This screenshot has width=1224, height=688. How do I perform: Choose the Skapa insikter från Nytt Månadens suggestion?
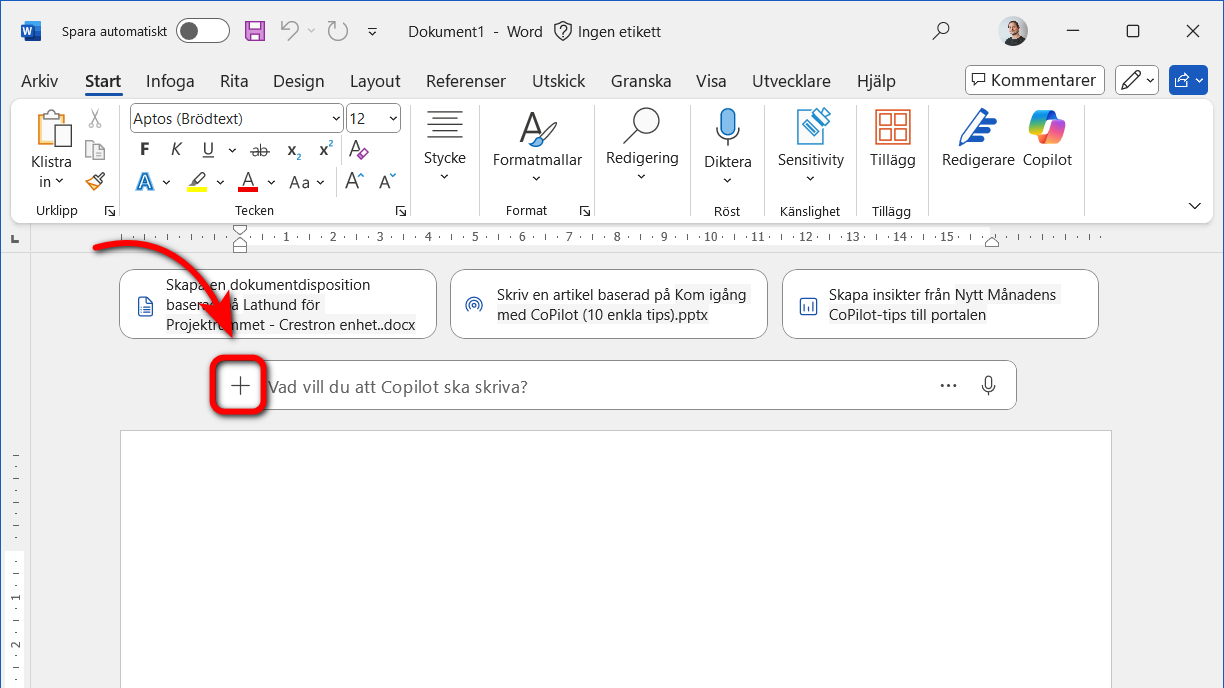pos(940,304)
